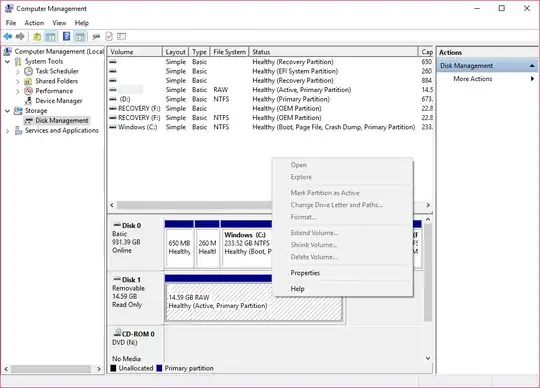This screenshot has width=540, height=388.
Task: Click the Up one level folder icon
Action: pos(37,36)
